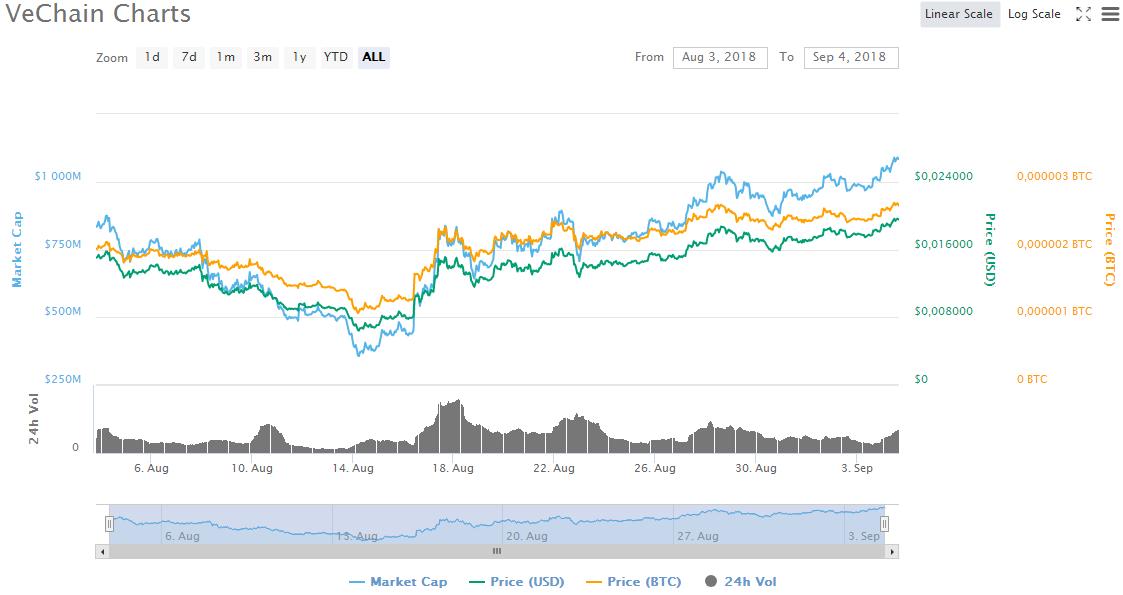Click the 30. Aug x-axis label
The height and width of the screenshot is (595, 1123).
[x=756, y=468]
